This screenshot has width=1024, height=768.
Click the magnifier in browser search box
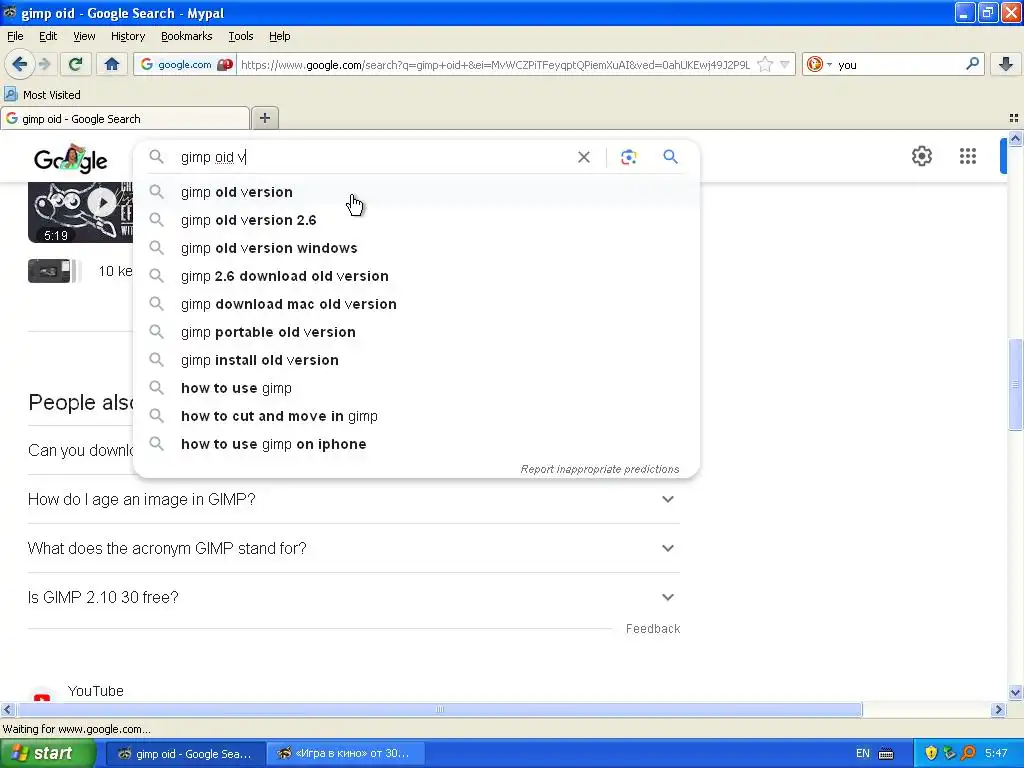tap(972, 64)
